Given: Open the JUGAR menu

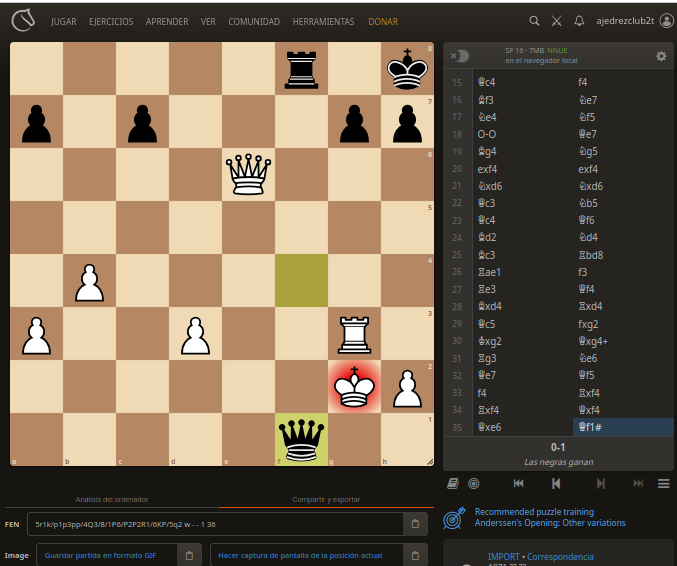Looking at the screenshot, I should (x=63, y=22).
